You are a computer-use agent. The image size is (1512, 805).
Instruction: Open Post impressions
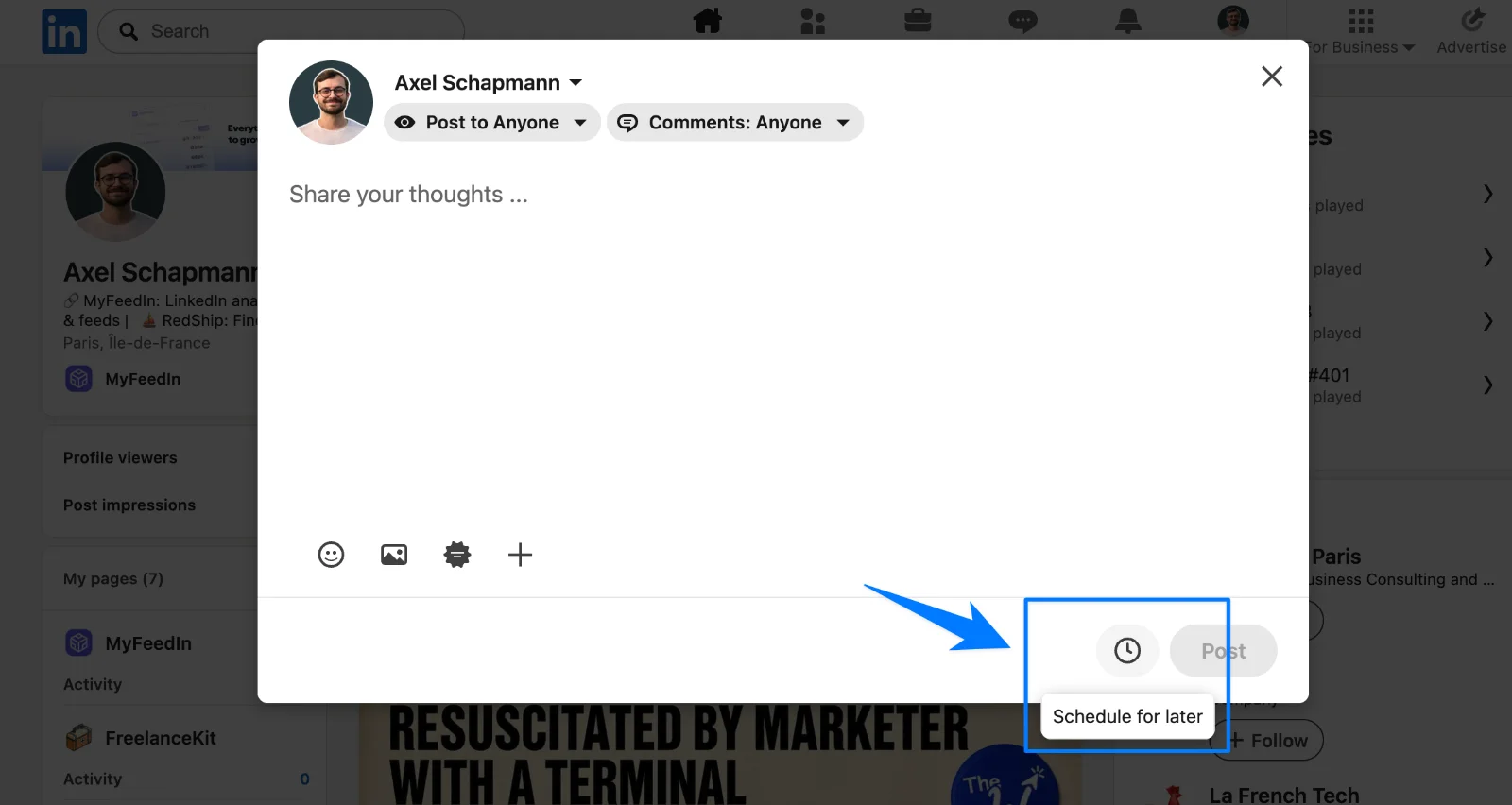coord(129,505)
